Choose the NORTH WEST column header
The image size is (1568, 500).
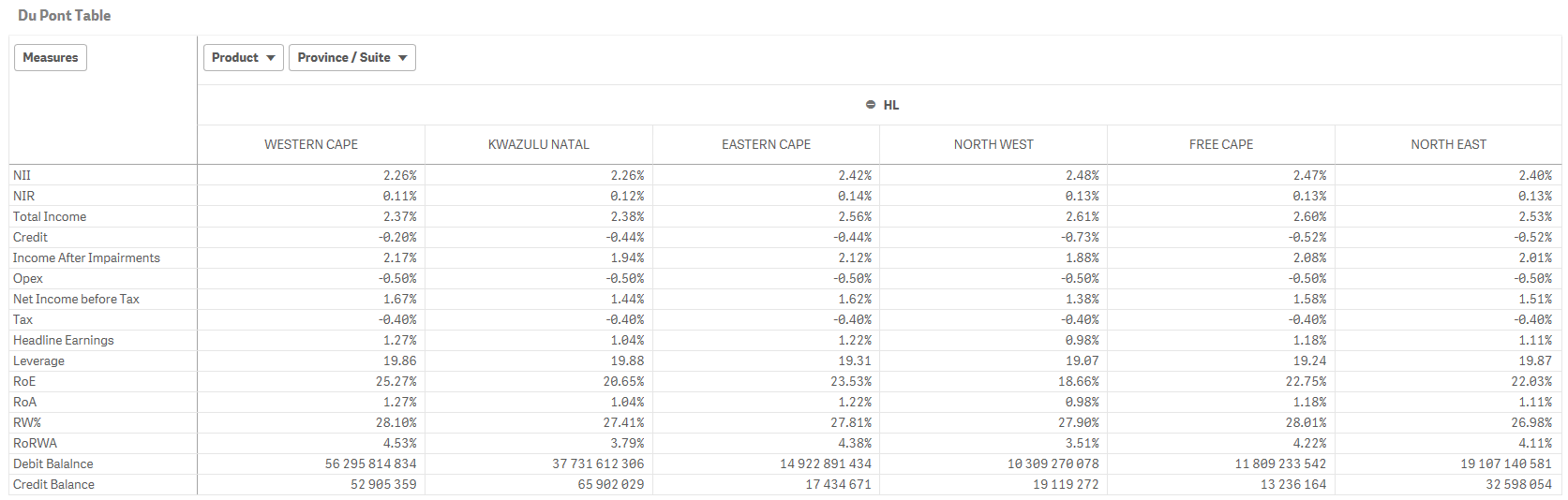[993, 144]
